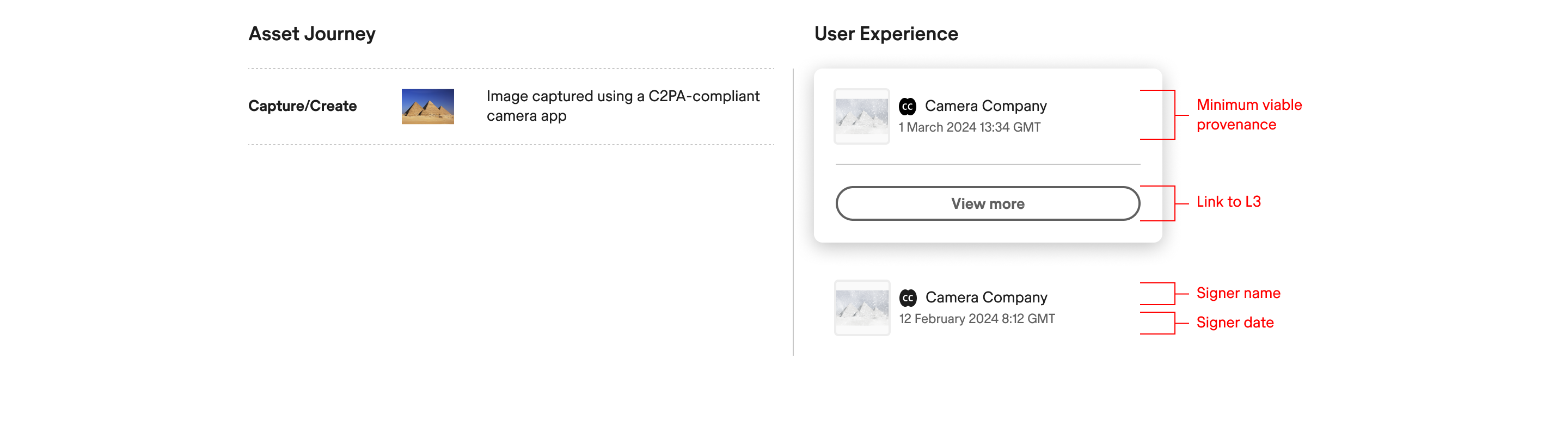Viewport: 1568px width, 421px height.
Task: Select the Asset Journey heading
Action: click(x=313, y=34)
